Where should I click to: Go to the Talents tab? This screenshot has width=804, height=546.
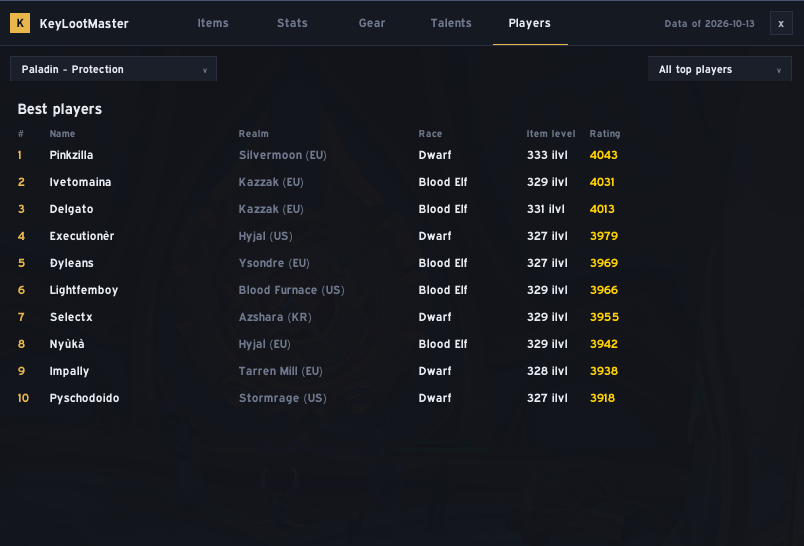pyautogui.click(x=451, y=23)
